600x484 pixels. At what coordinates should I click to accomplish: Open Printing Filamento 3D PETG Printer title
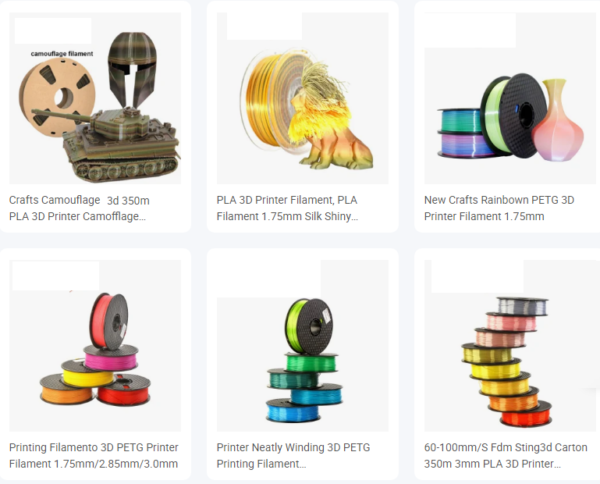coord(94,455)
